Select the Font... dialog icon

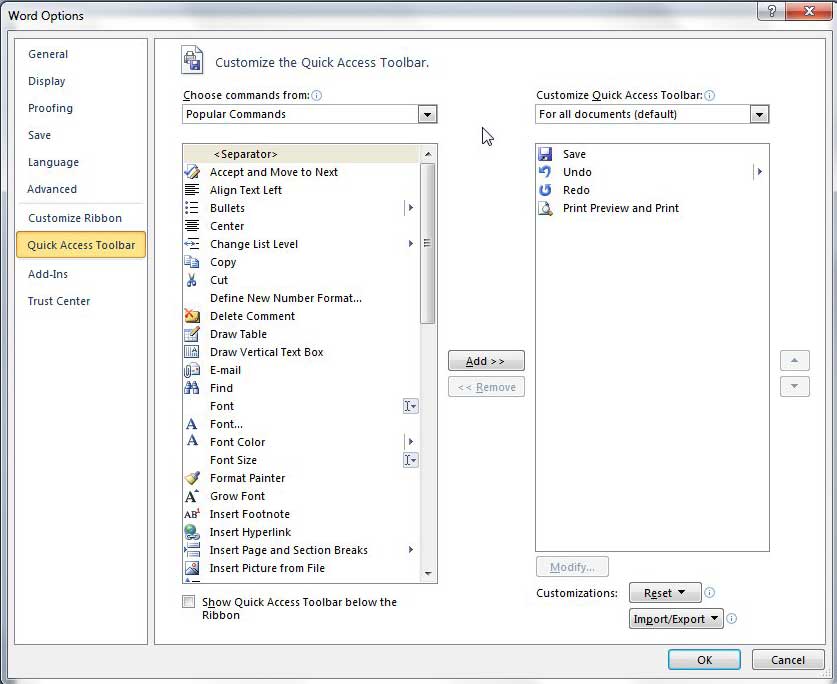192,424
